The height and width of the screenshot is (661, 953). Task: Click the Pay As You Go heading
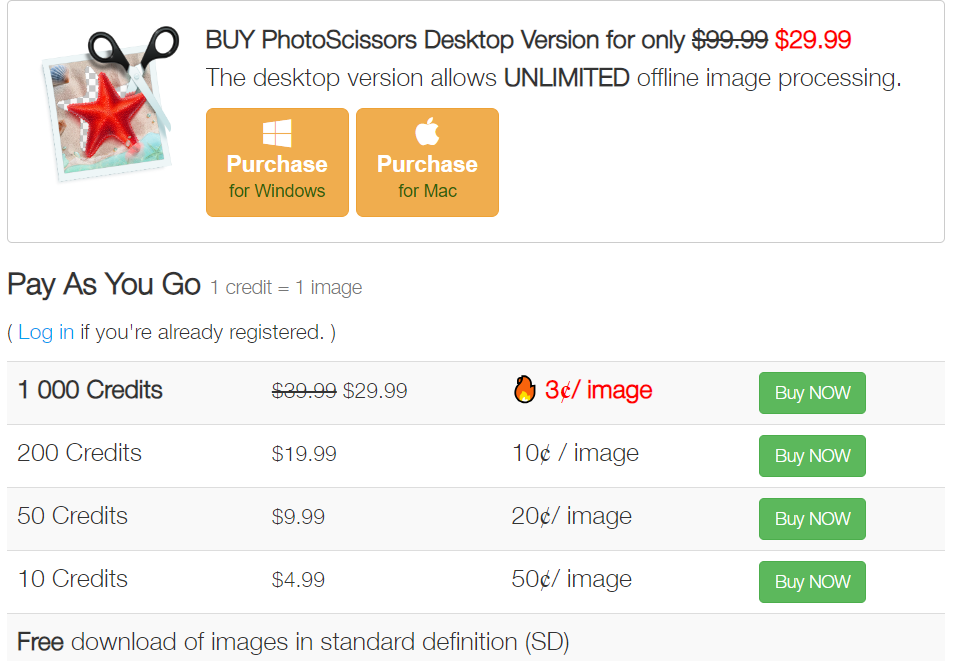click(x=104, y=284)
